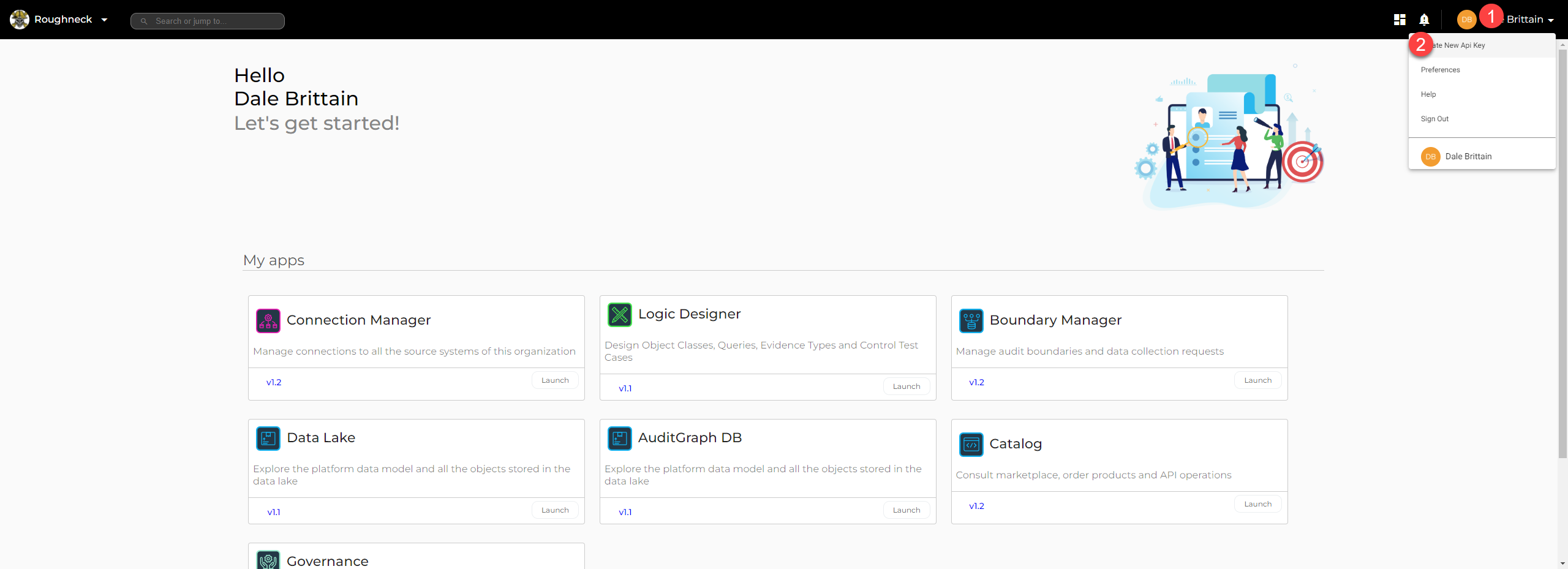
Task: Open Preferences from the user menu
Action: (1440, 70)
